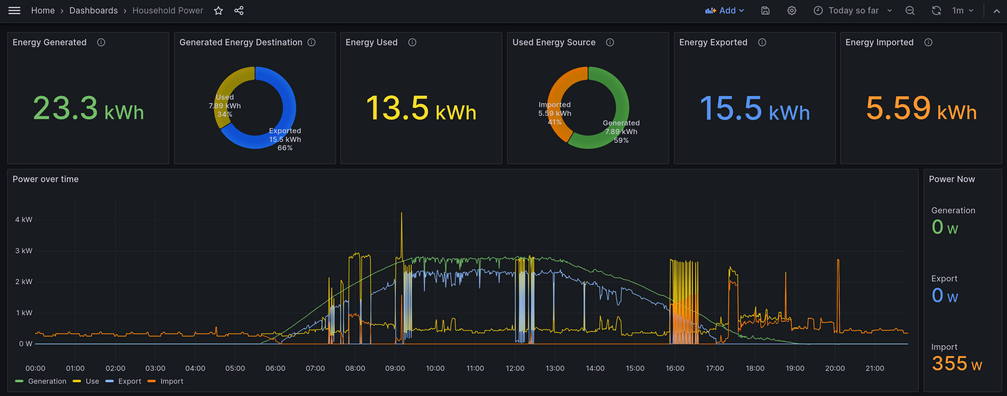Go to Home breadcrumb

[43, 10]
